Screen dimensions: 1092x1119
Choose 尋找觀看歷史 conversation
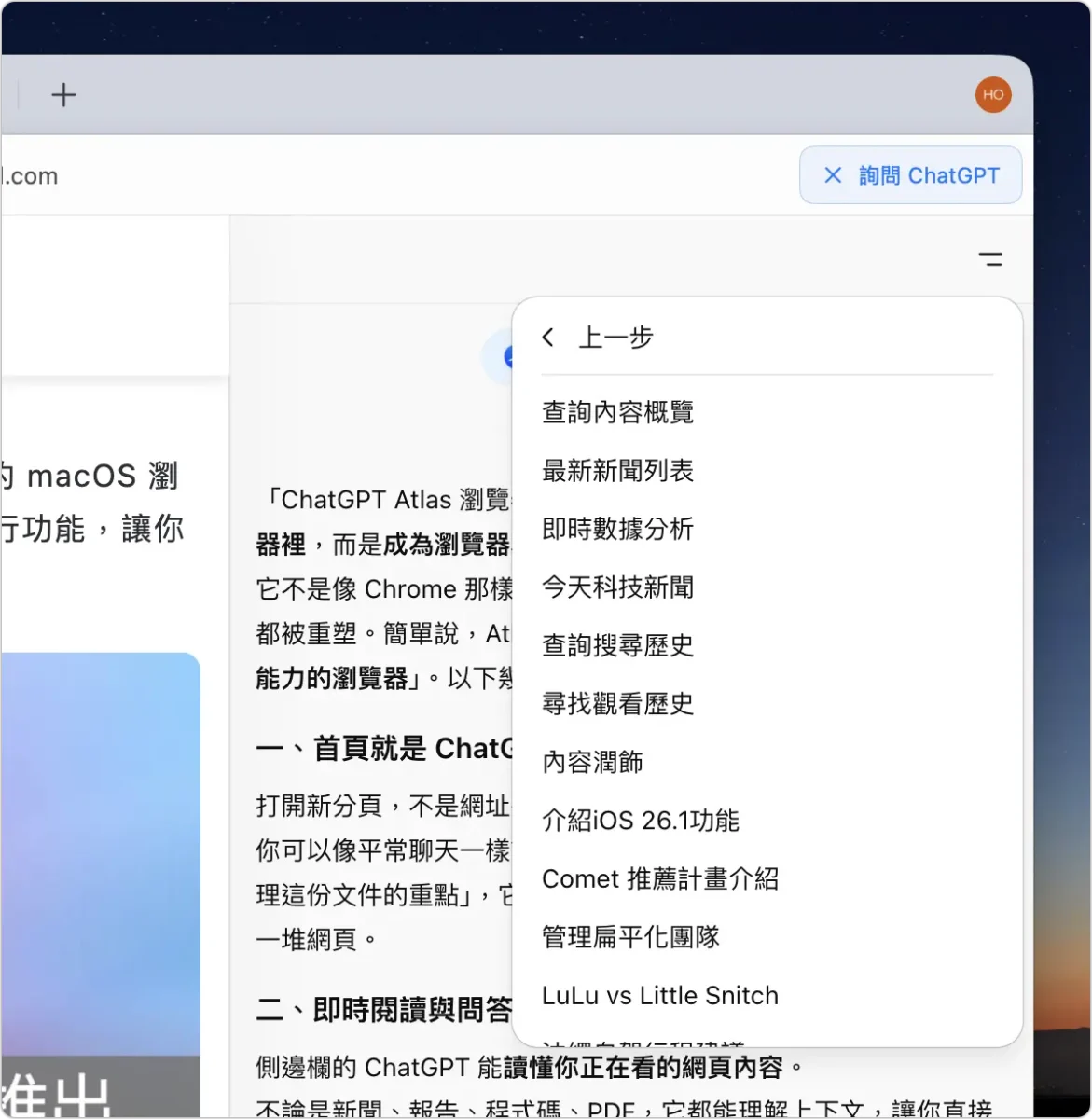617,704
